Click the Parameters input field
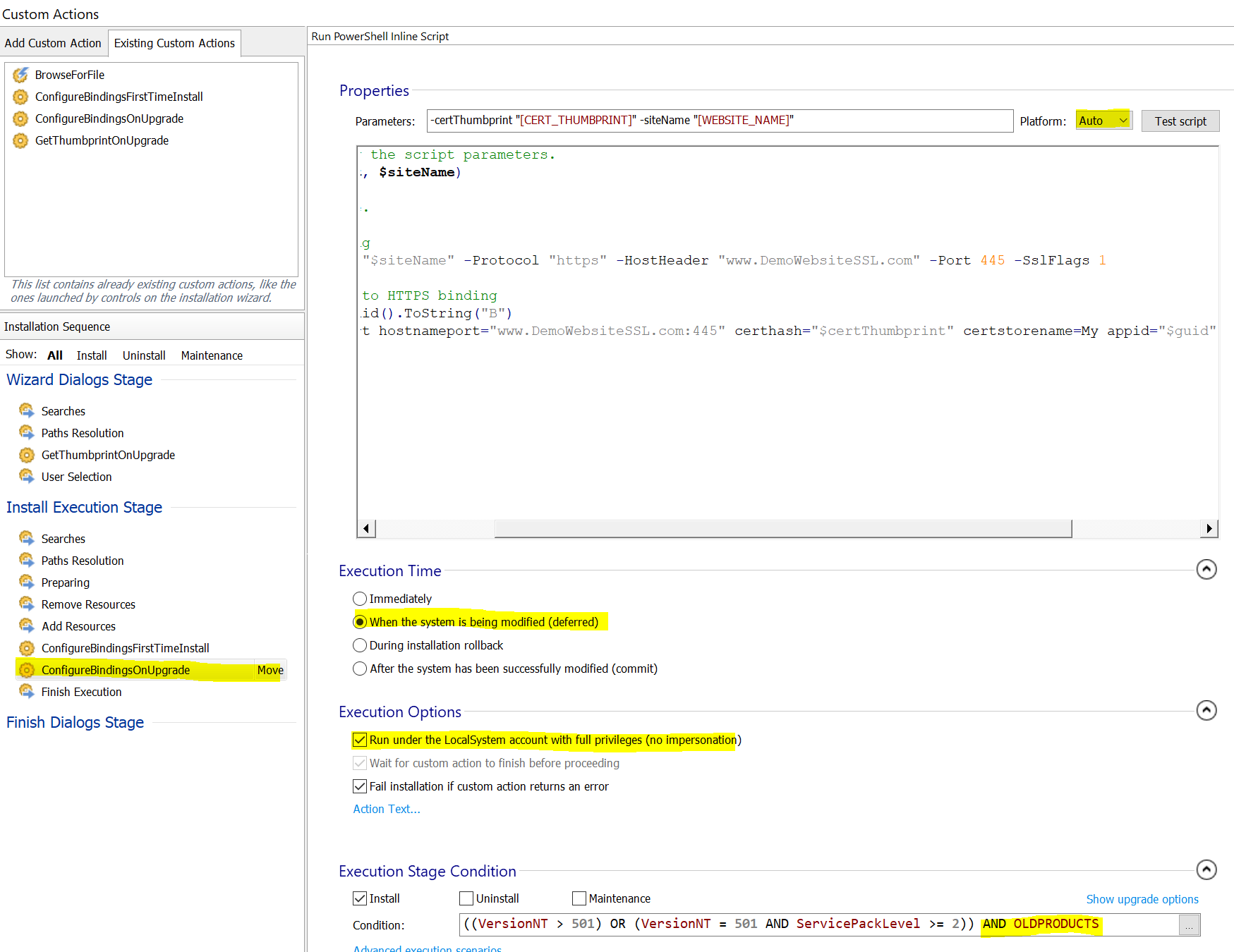Image resolution: width=1234 pixels, height=952 pixels. pyautogui.click(x=720, y=121)
